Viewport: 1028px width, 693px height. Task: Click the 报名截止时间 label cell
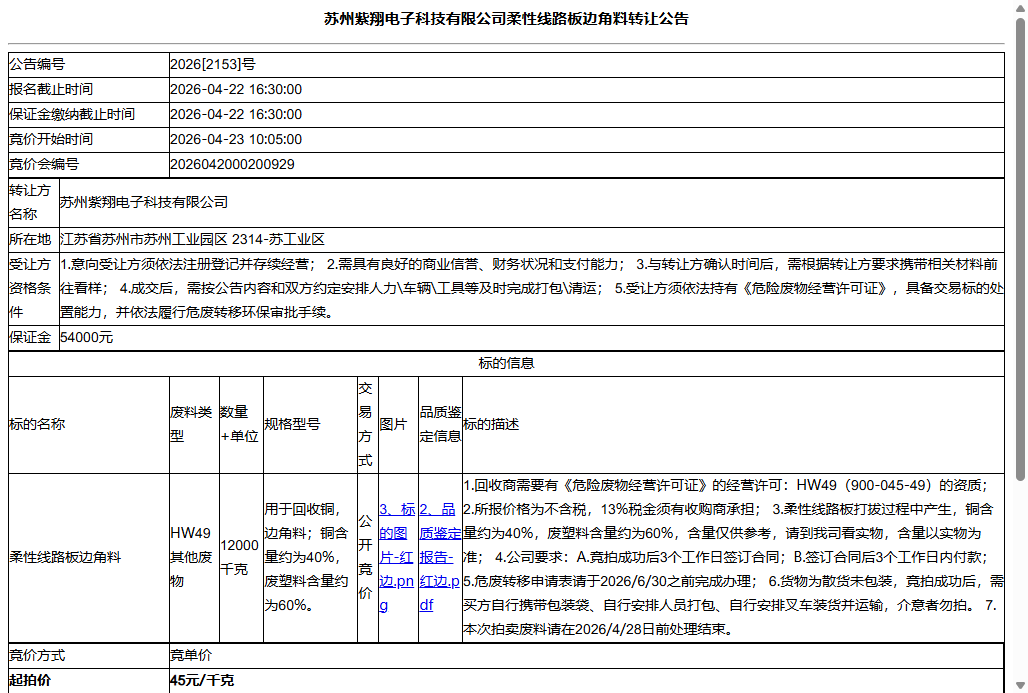click(x=89, y=89)
